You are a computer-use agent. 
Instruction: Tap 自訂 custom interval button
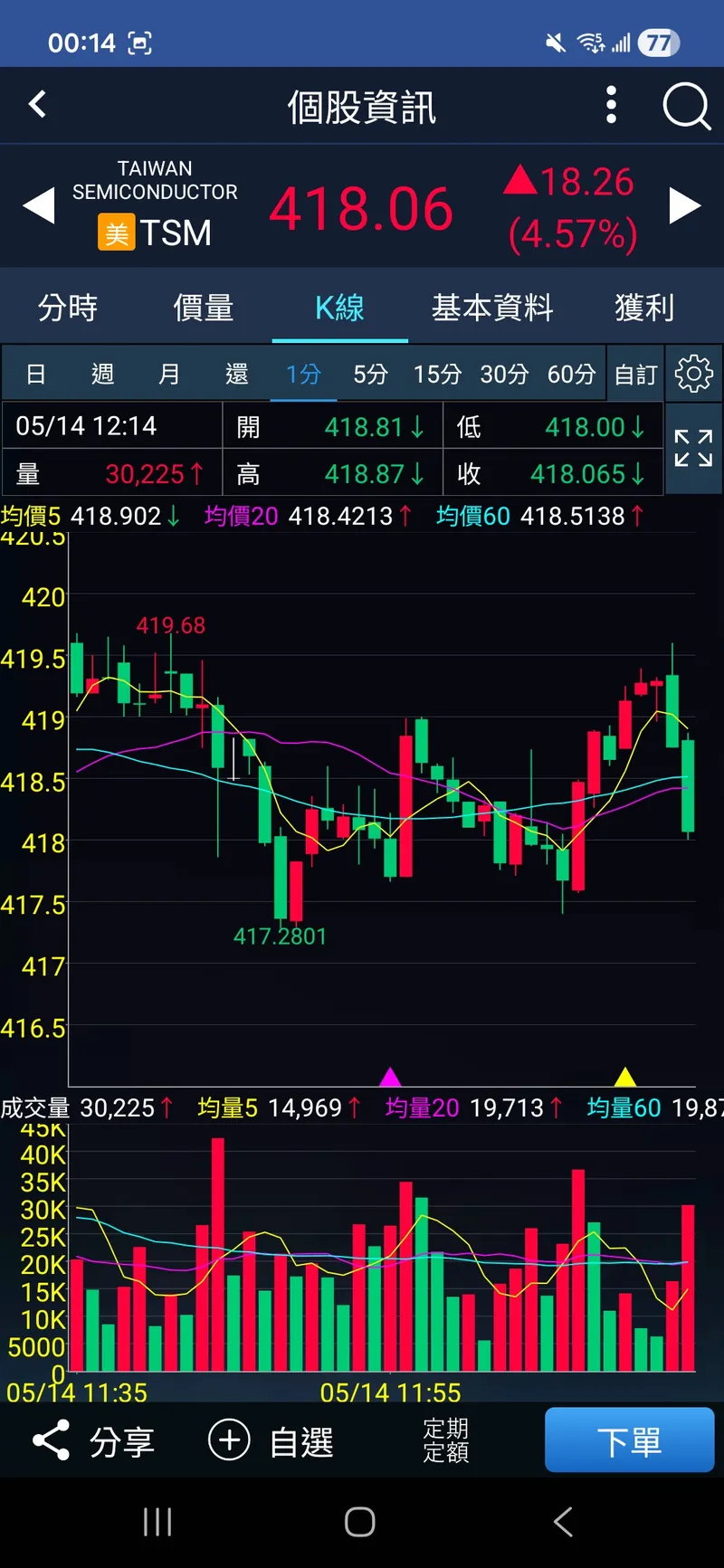tap(635, 374)
